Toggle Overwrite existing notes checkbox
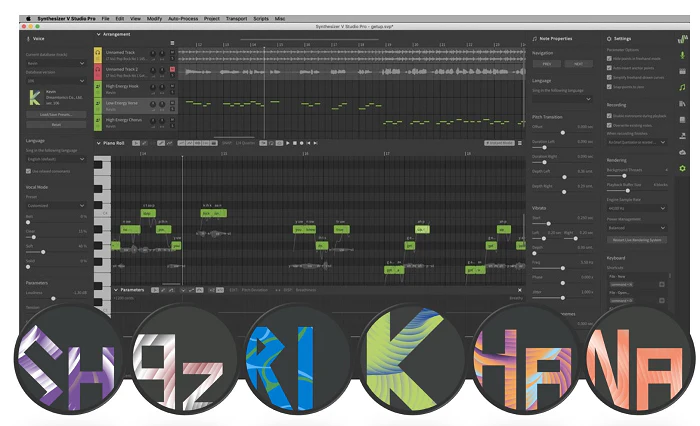The width and height of the screenshot is (700, 426). (x=609, y=125)
